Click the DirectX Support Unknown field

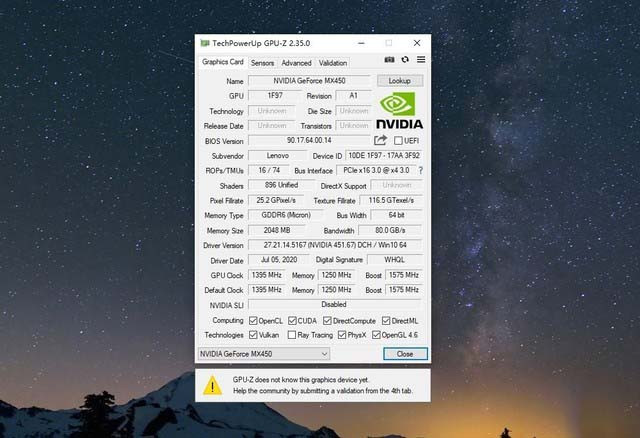(396, 185)
